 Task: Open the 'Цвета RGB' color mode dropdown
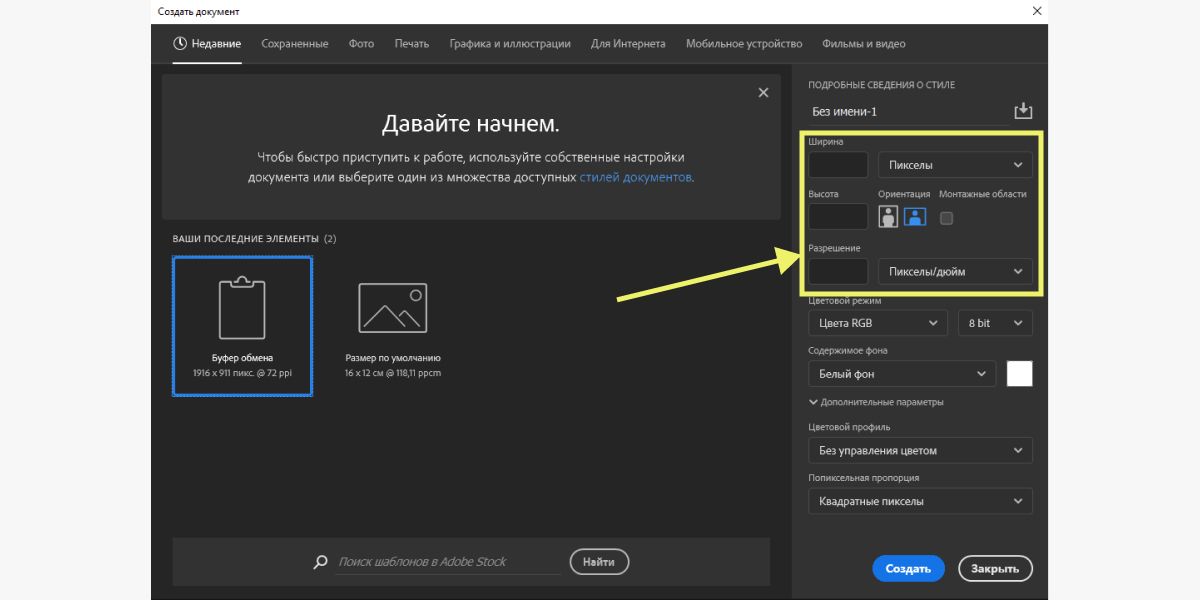[x=877, y=323]
